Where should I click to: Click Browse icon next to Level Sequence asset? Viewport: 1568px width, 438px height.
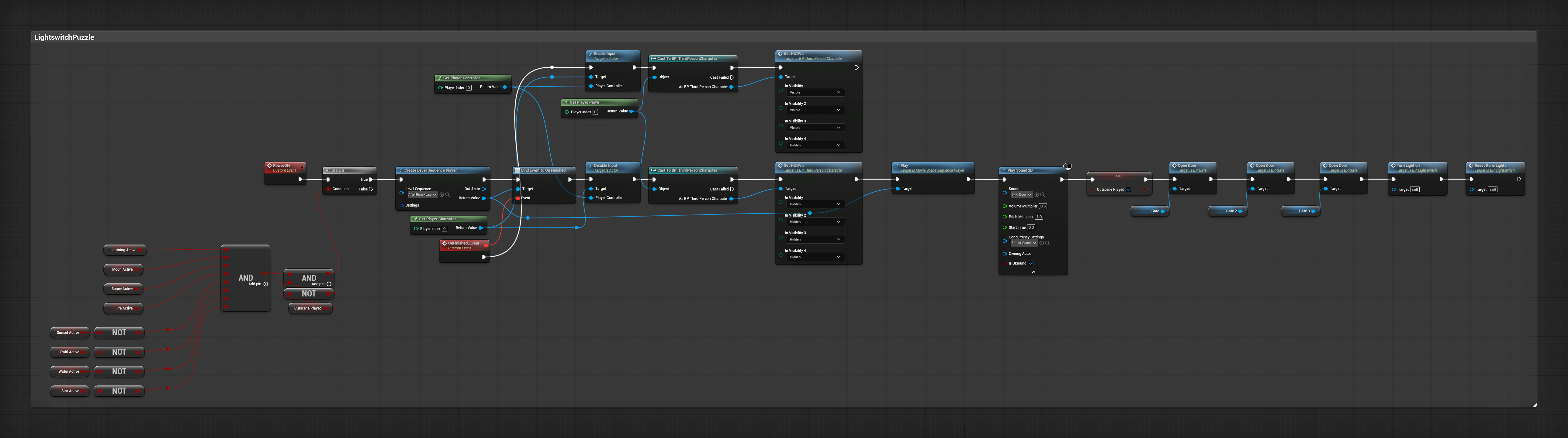(447, 195)
